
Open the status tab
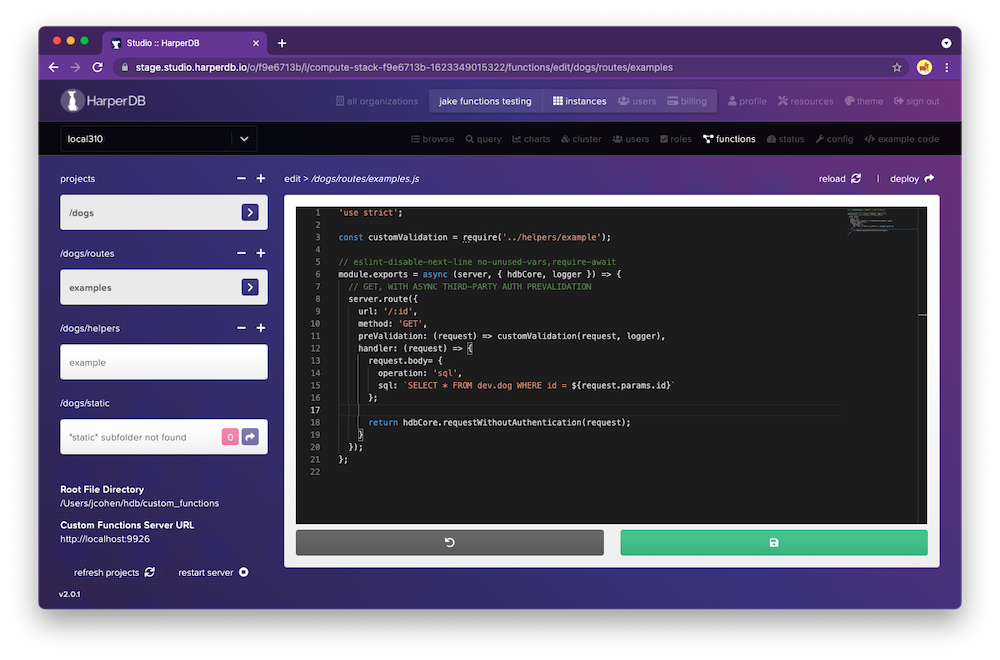[785, 139]
